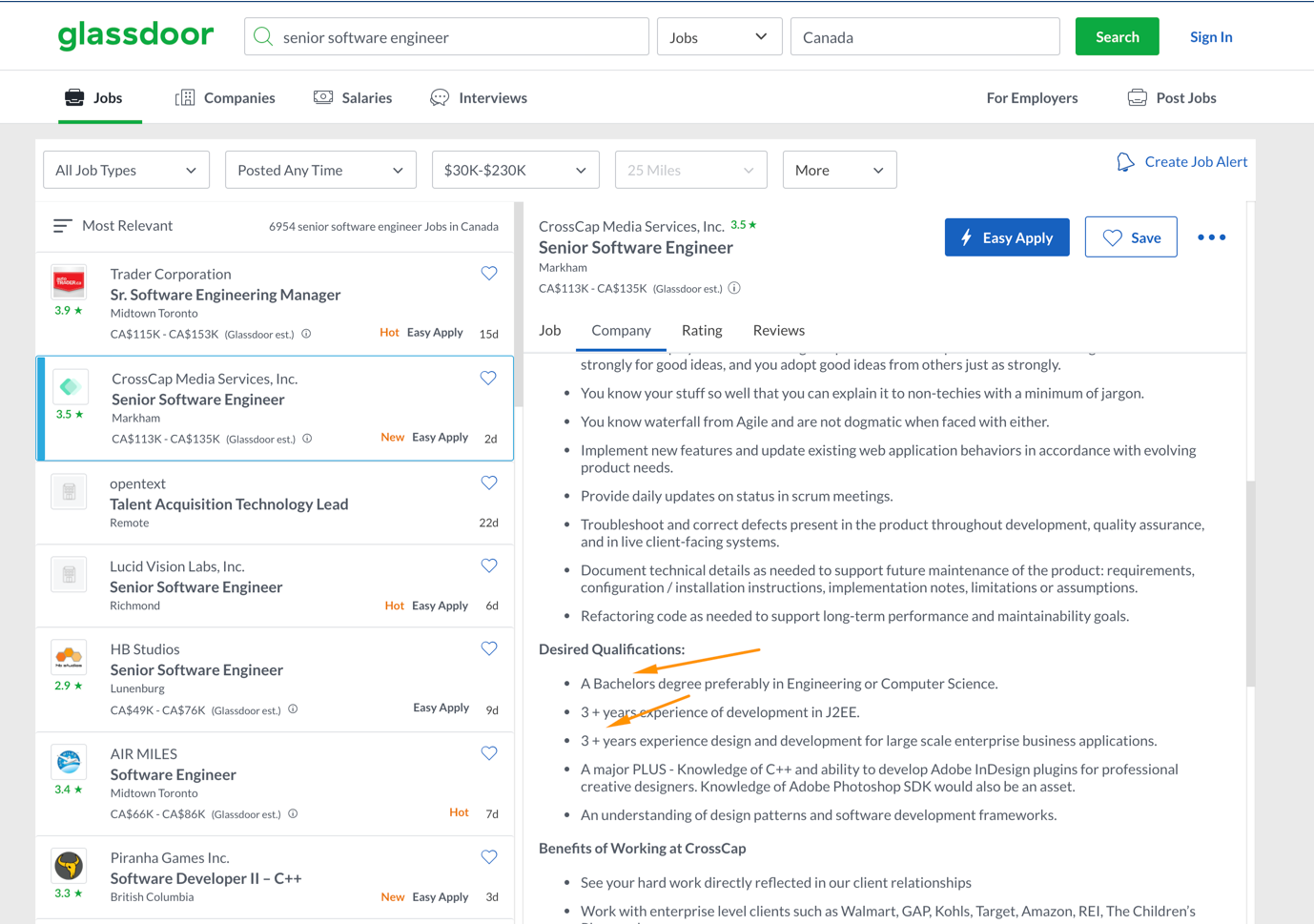This screenshot has height=924, width=1314.
Task: Switch to the Job tab
Action: pos(549,330)
